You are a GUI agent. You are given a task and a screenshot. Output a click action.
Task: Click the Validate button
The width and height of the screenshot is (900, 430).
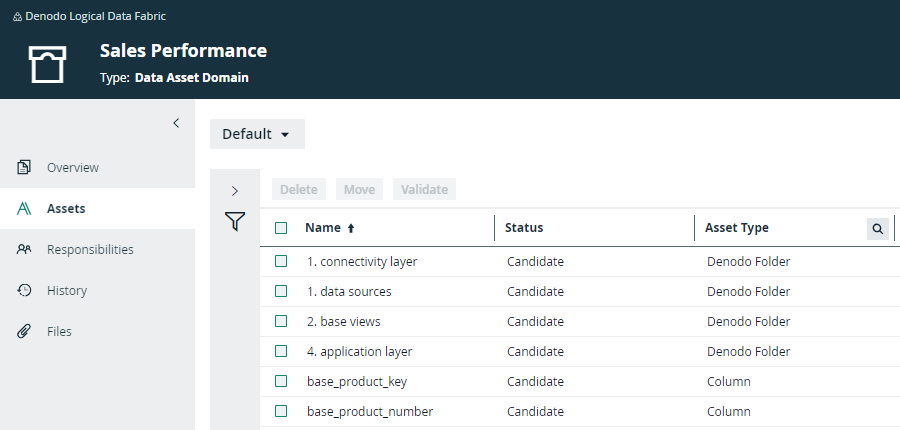click(424, 189)
